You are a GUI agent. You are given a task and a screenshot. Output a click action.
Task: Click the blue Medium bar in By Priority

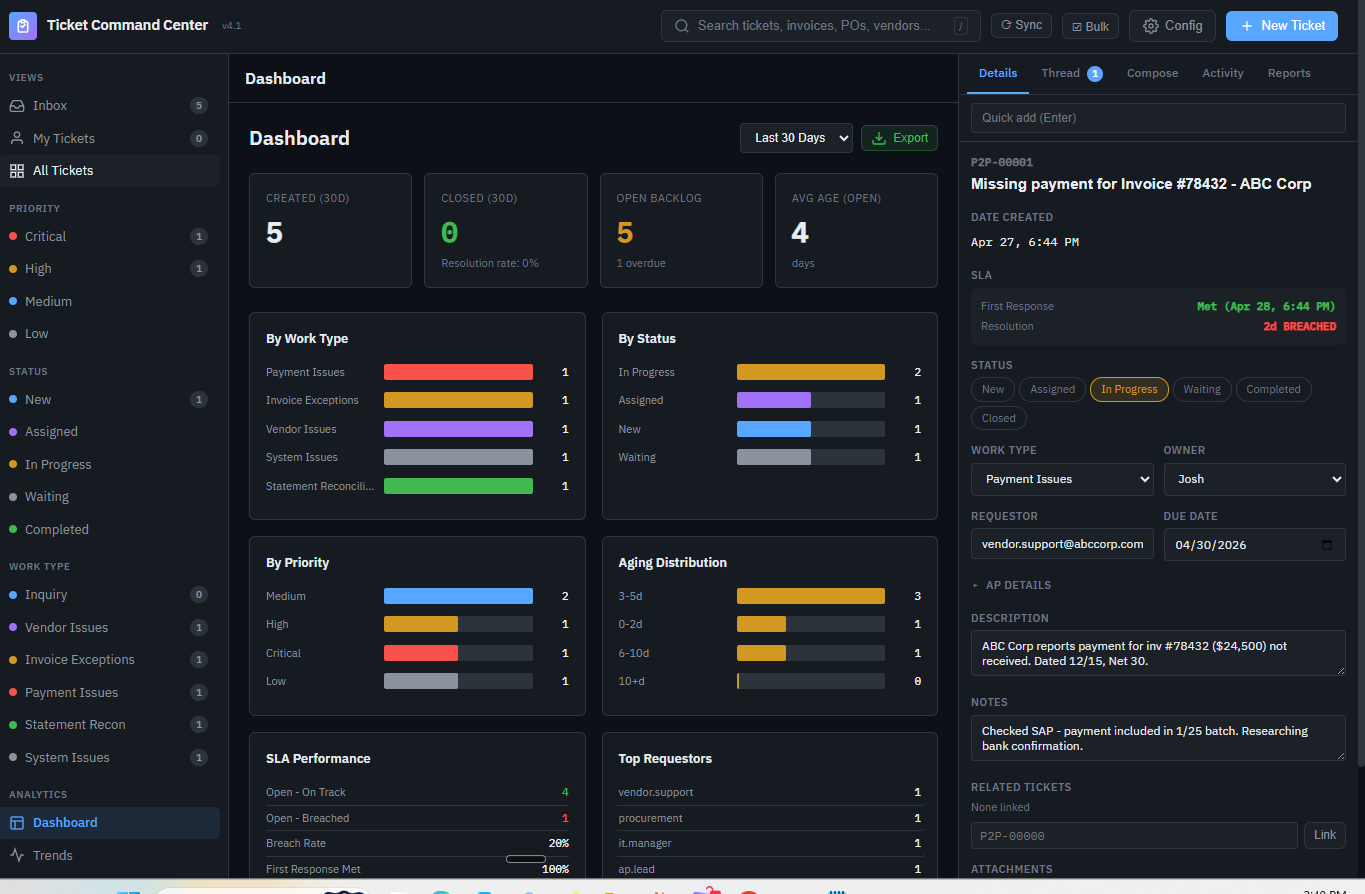click(458, 596)
